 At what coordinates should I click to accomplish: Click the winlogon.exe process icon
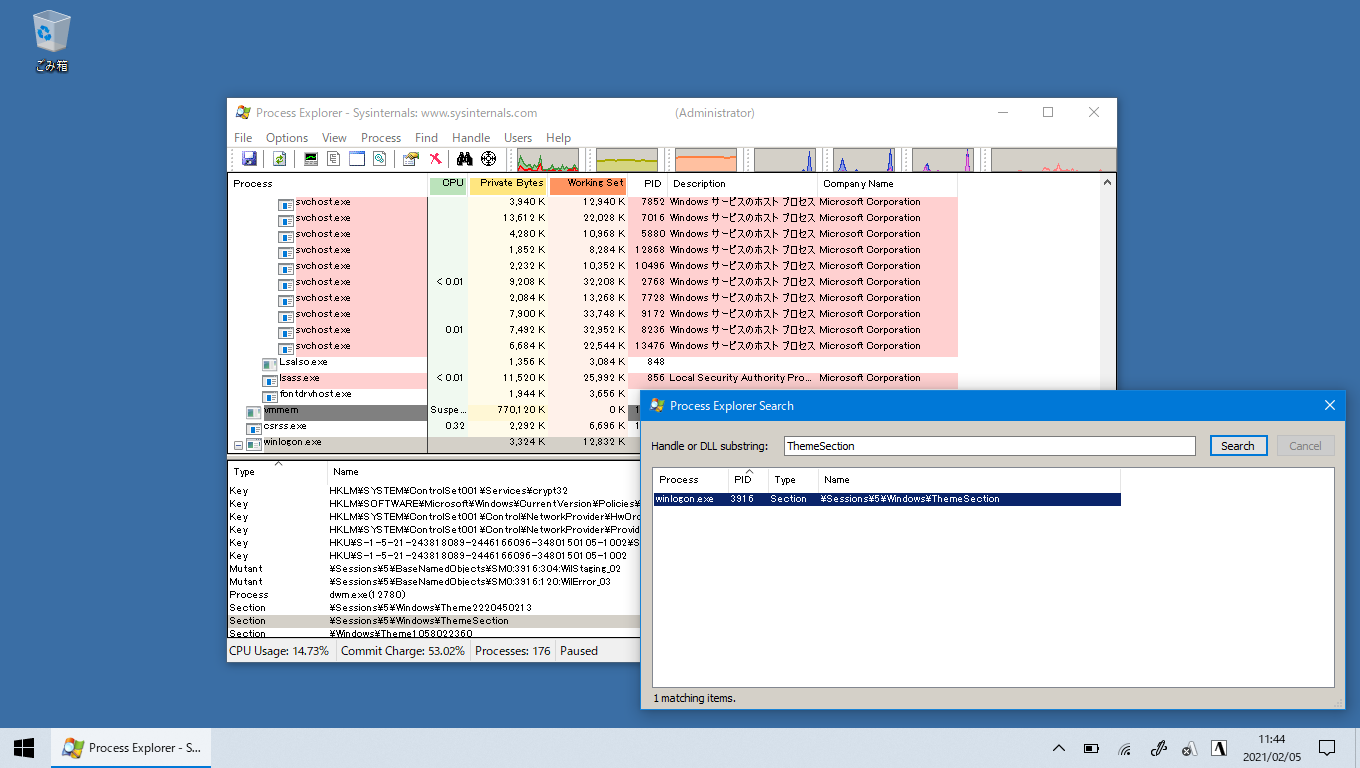(x=254, y=443)
